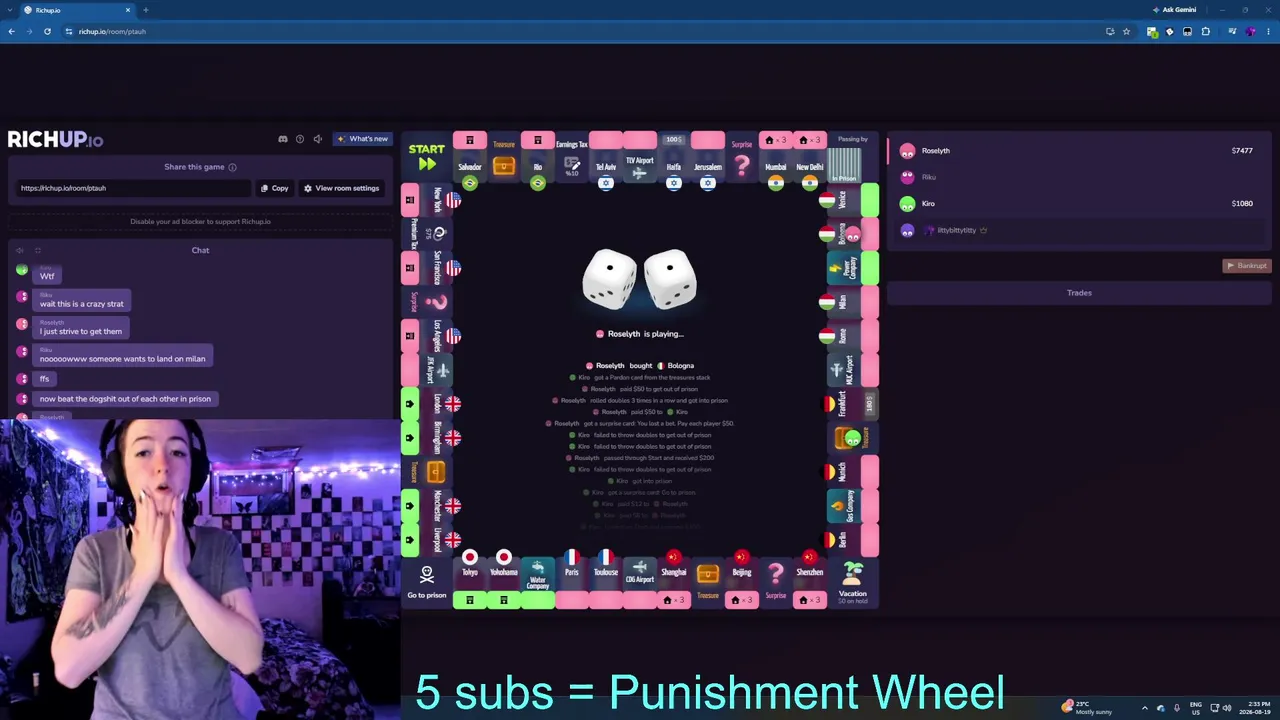This screenshot has width=1280, height=720.
Task: Click the top-row Treasure chest tile
Action: [503, 158]
